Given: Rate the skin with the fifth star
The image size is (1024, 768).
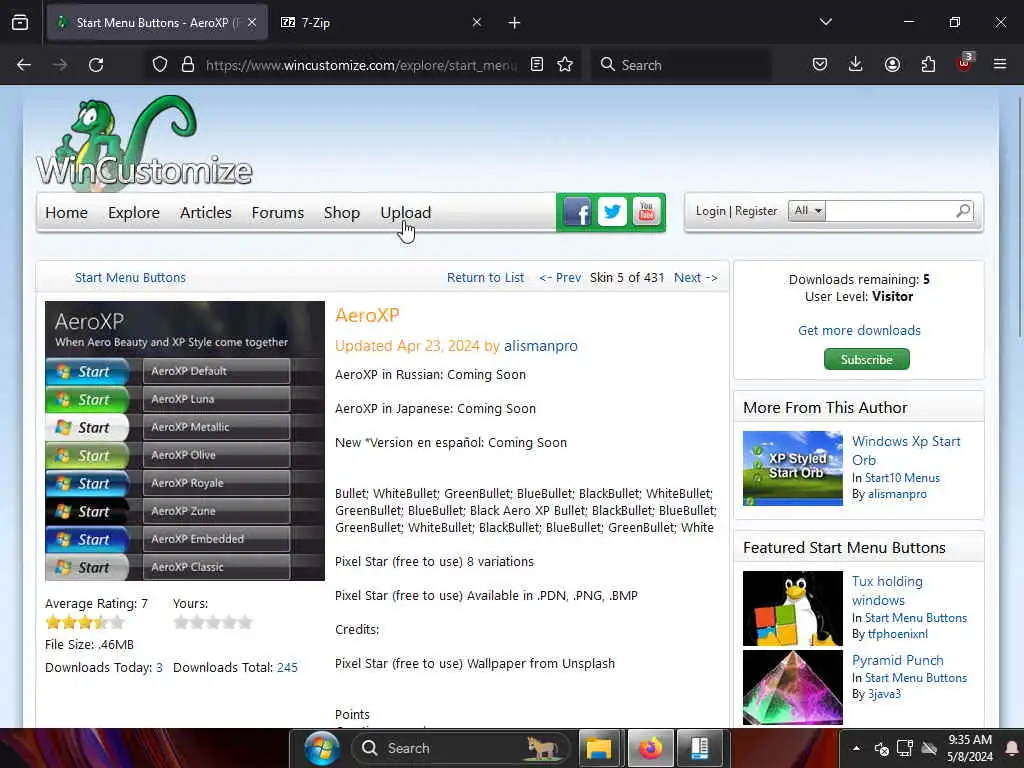Looking at the screenshot, I should [x=245, y=622].
